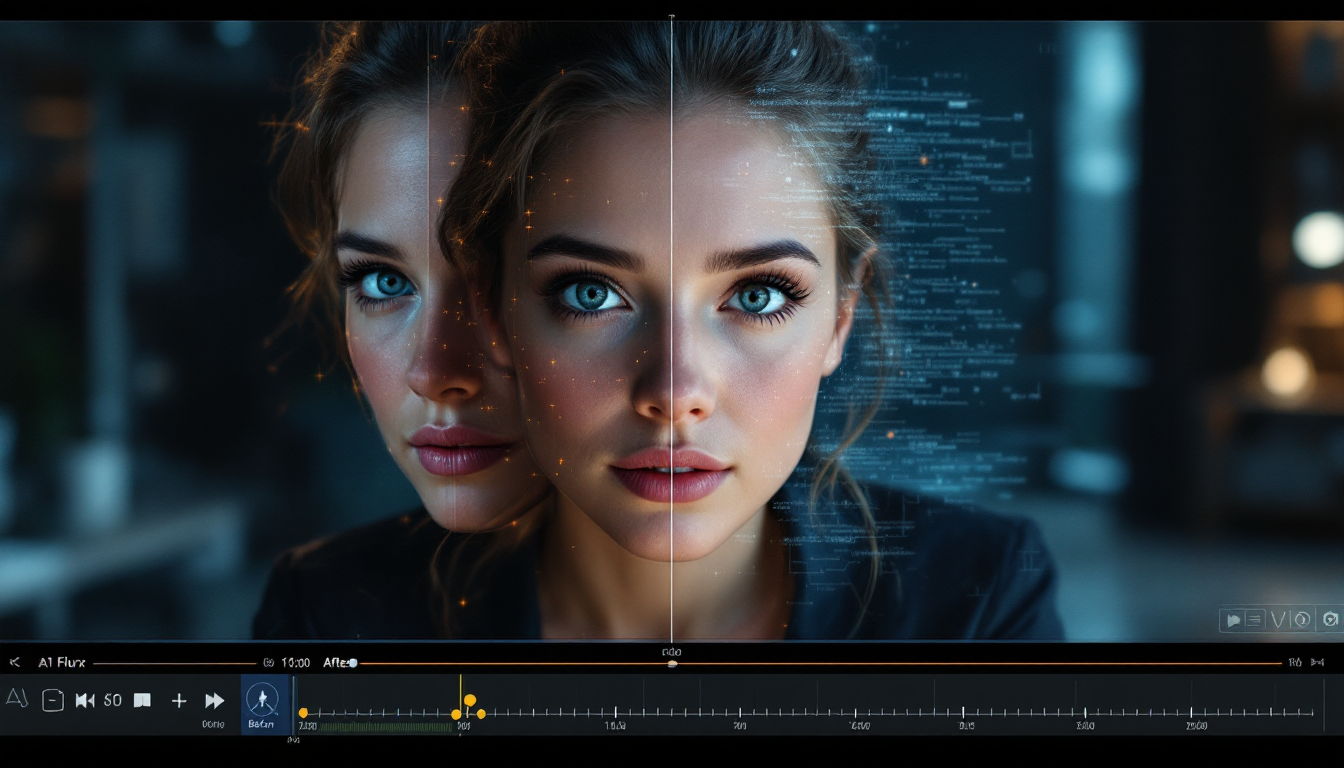Select the yellow keyframe marker on the timeline
This screenshot has width=1344, height=768.
(x=471, y=701)
